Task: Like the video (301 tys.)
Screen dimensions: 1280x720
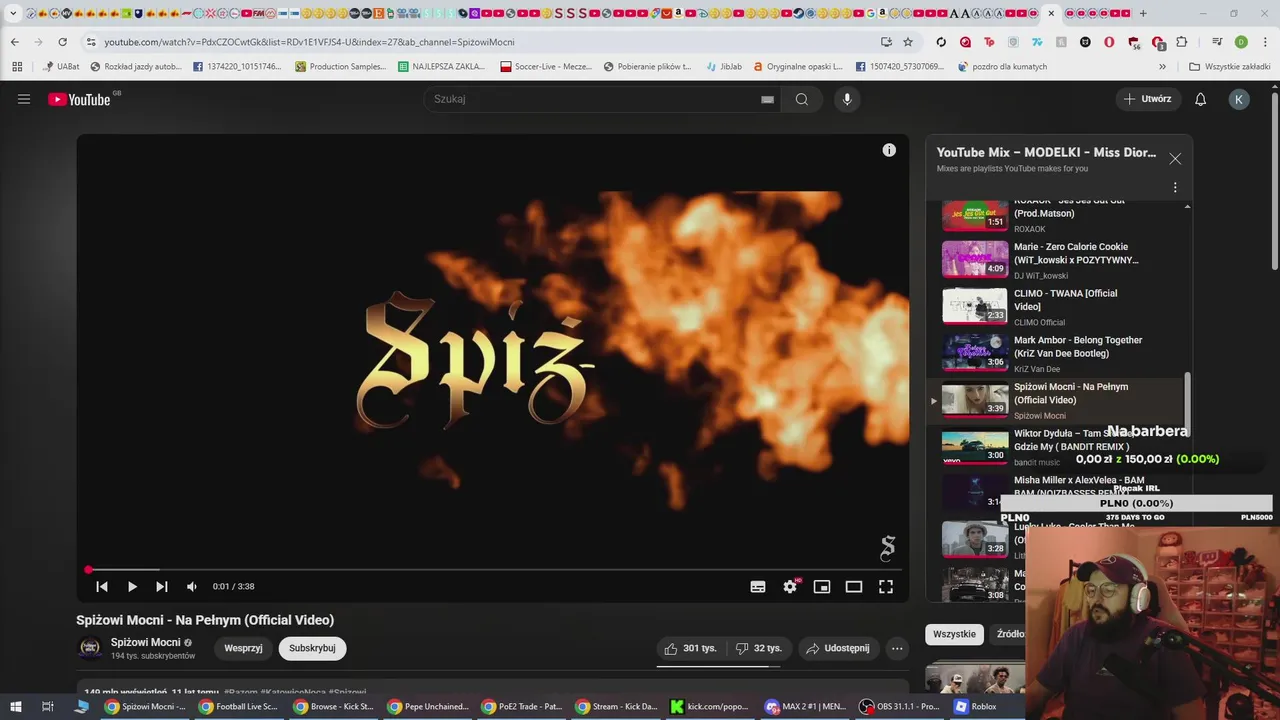Action: point(690,648)
